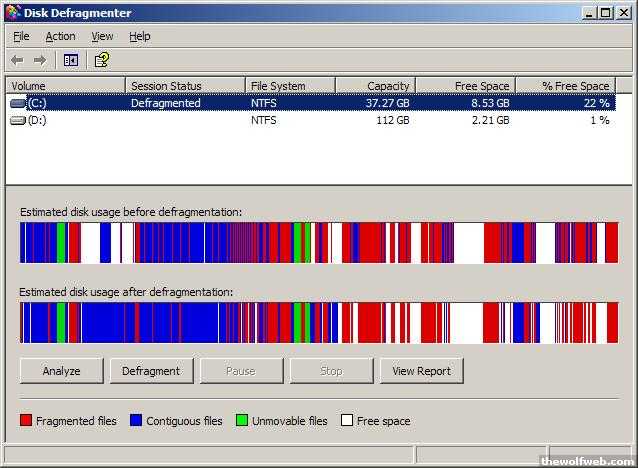Click the Unmovable files legend label
The width and height of the screenshot is (638, 468).
pyautogui.click(x=290, y=421)
